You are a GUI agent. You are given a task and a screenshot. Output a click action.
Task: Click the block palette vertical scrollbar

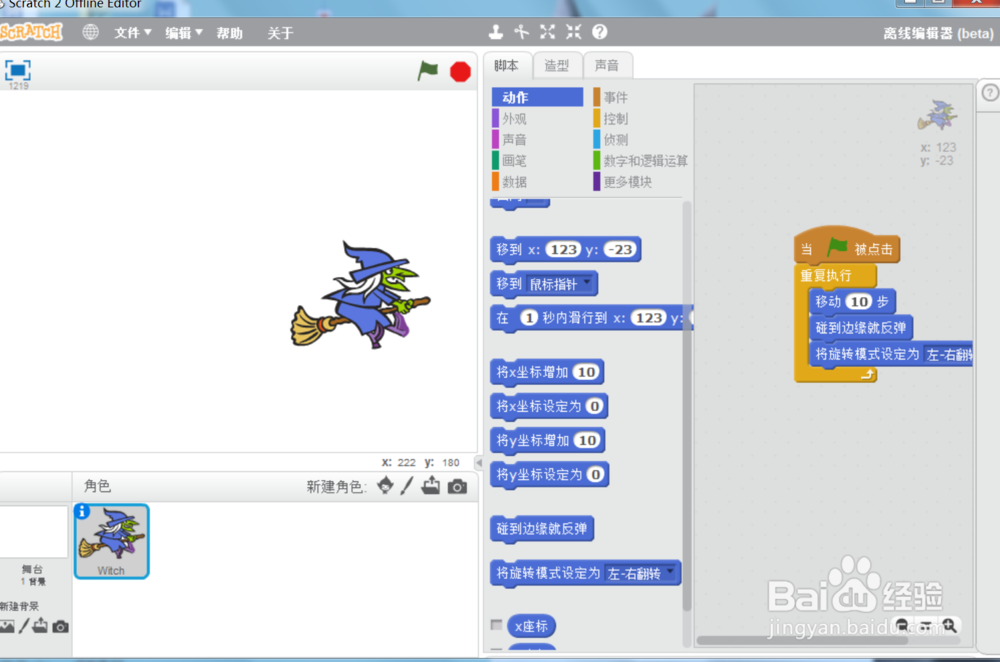click(687, 406)
